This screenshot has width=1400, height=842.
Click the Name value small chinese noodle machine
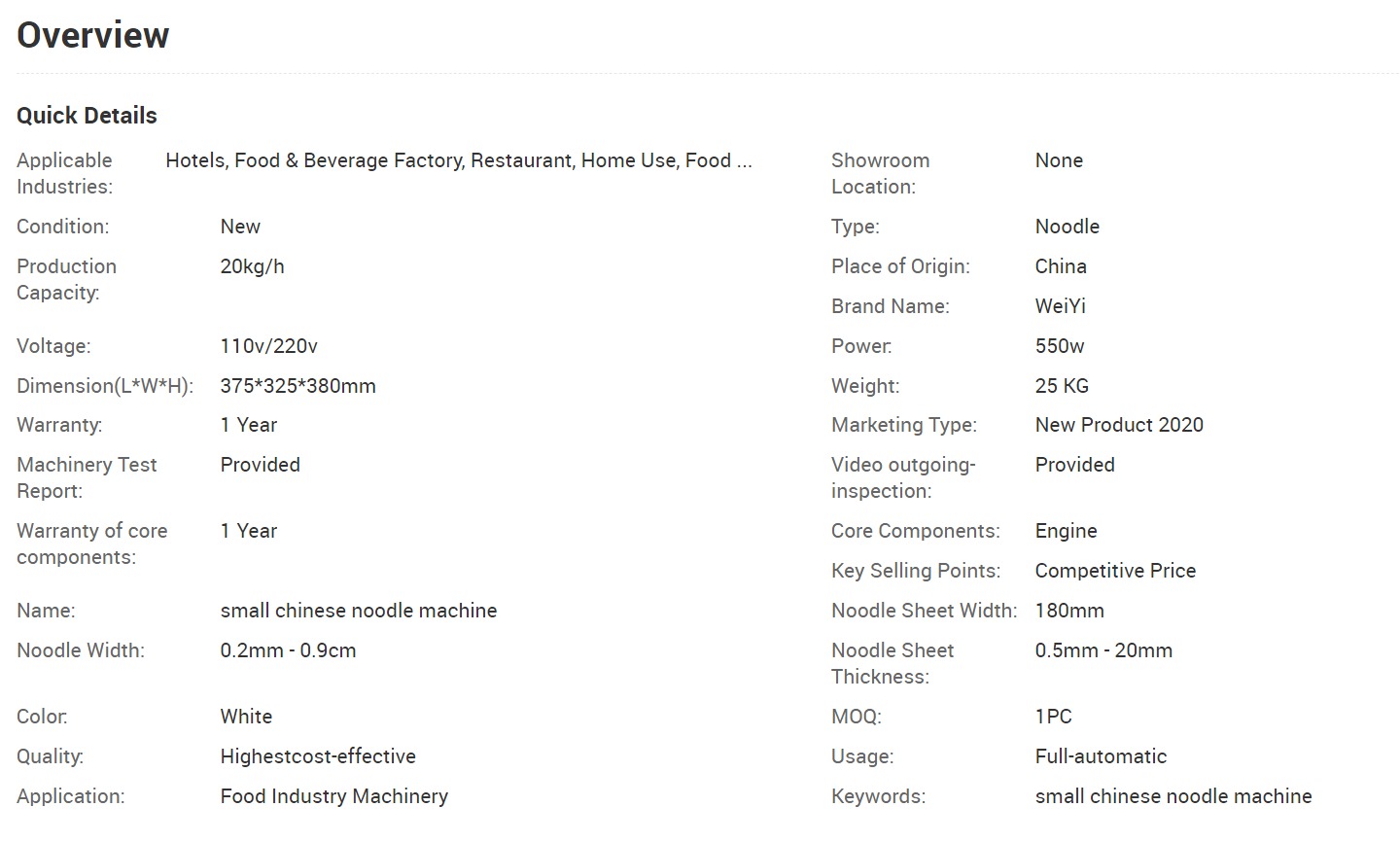pos(359,611)
